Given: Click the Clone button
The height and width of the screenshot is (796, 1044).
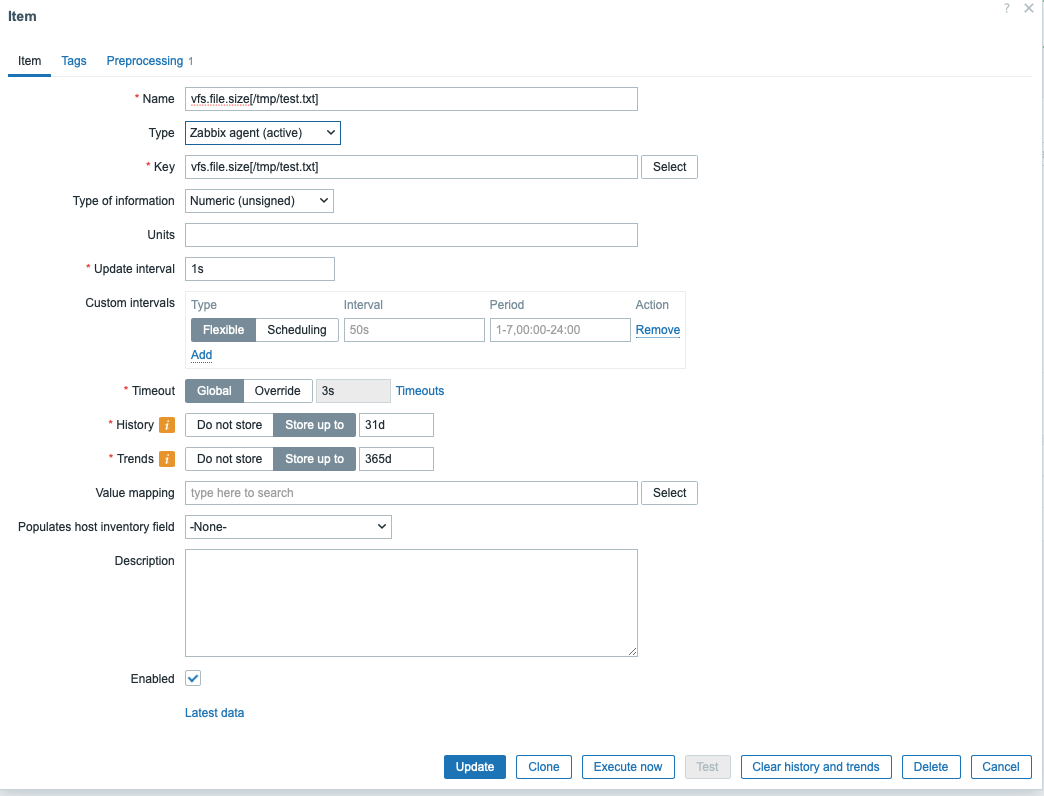Looking at the screenshot, I should tap(543, 767).
